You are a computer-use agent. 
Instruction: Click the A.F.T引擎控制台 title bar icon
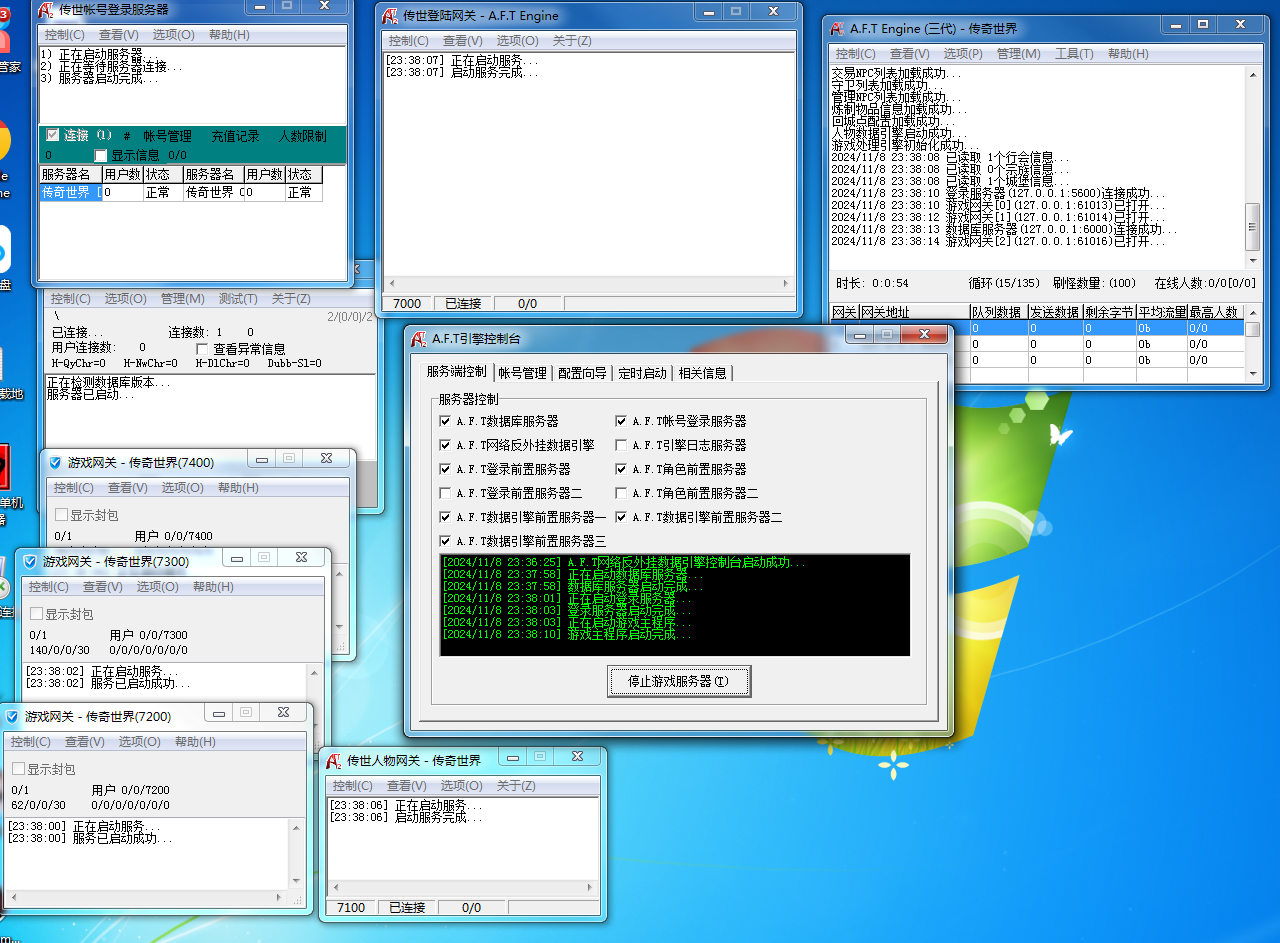point(420,338)
